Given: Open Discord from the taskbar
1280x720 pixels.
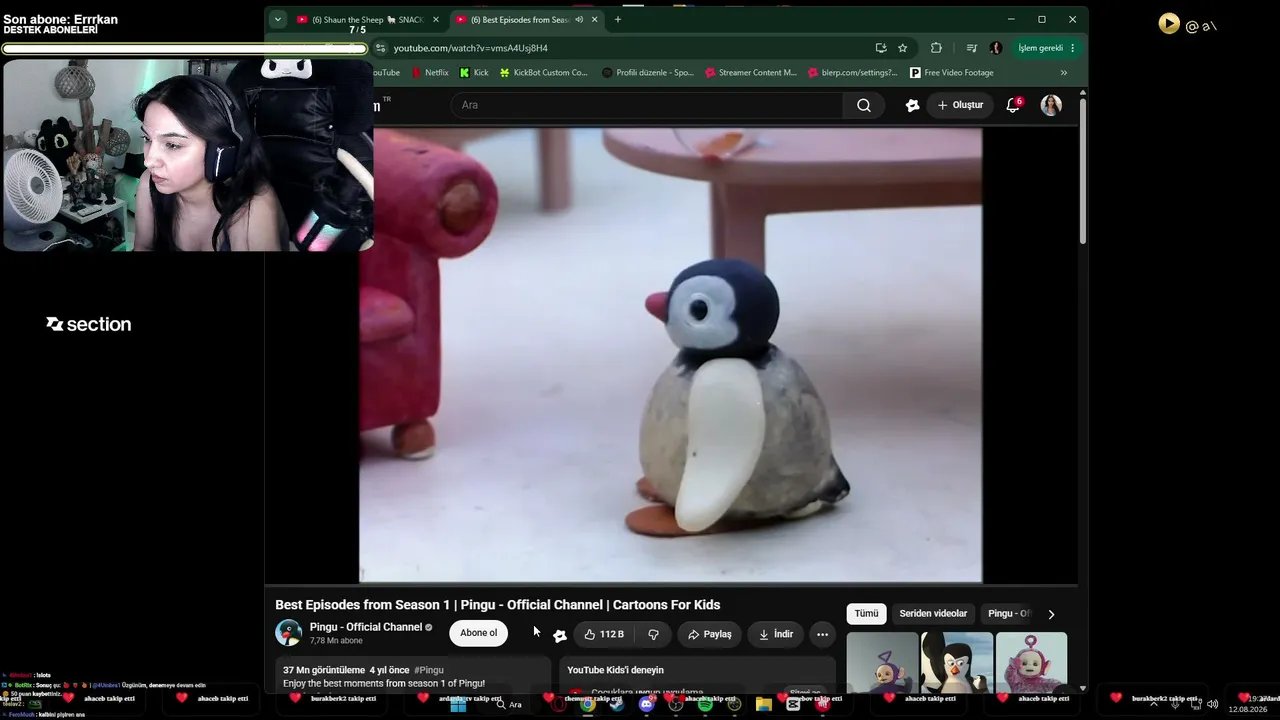Looking at the screenshot, I should [646, 704].
